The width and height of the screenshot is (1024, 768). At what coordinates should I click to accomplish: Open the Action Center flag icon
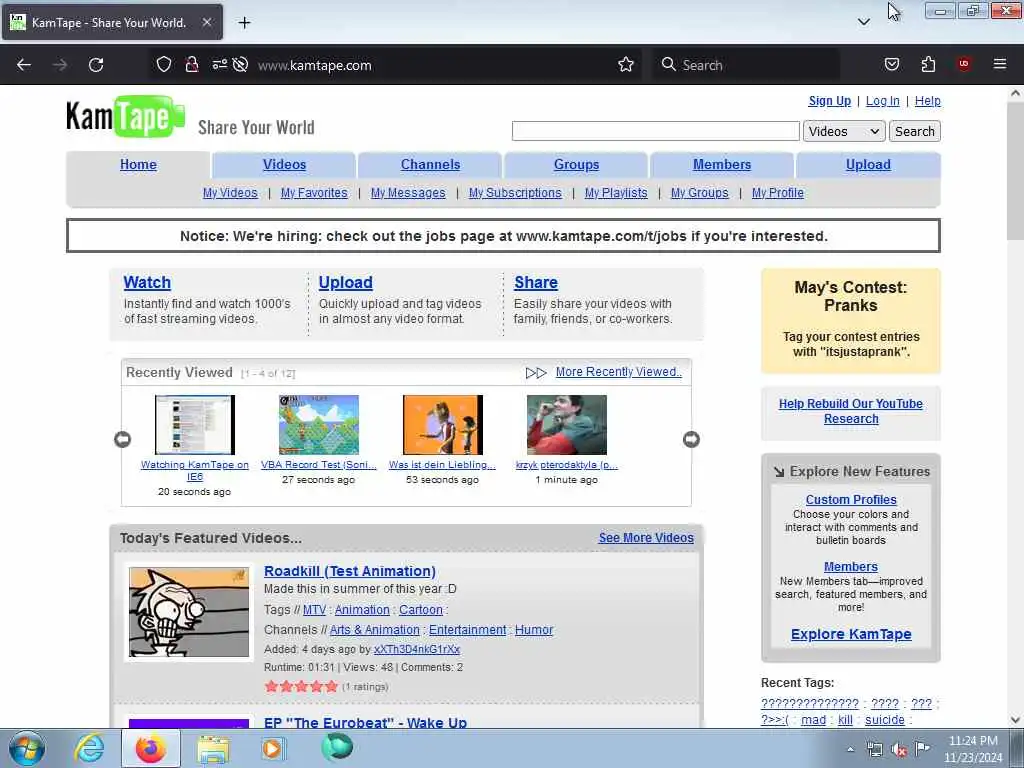pyautogui.click(x=922, y=749)
